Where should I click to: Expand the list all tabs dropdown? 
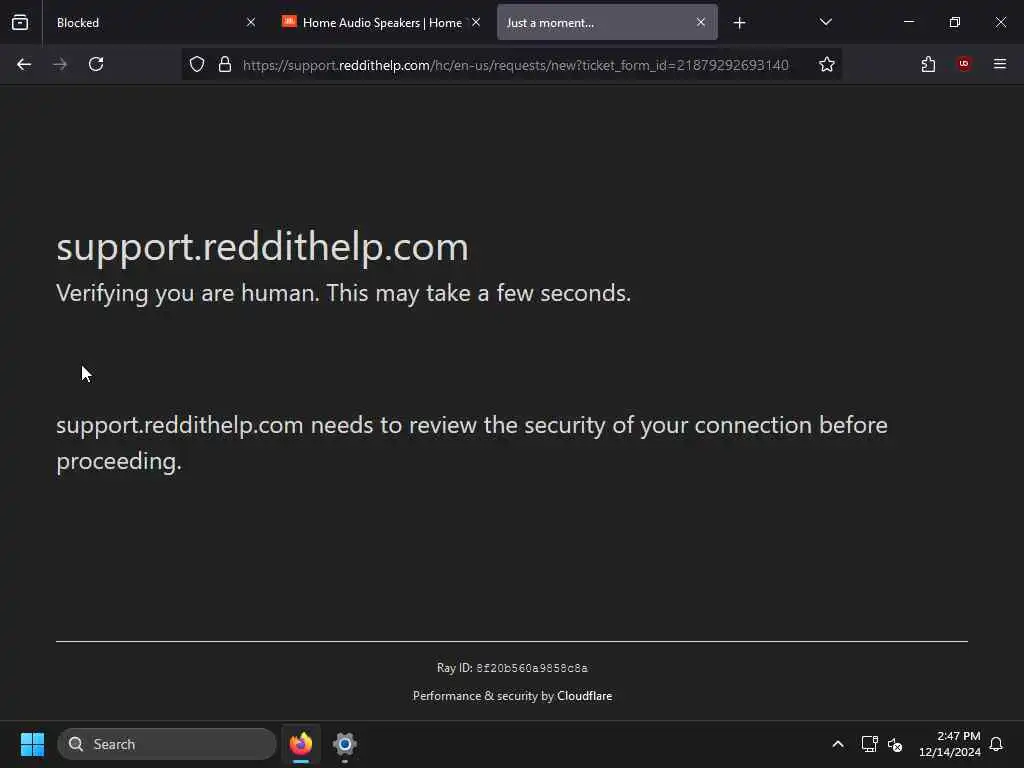tap(825, 22)
